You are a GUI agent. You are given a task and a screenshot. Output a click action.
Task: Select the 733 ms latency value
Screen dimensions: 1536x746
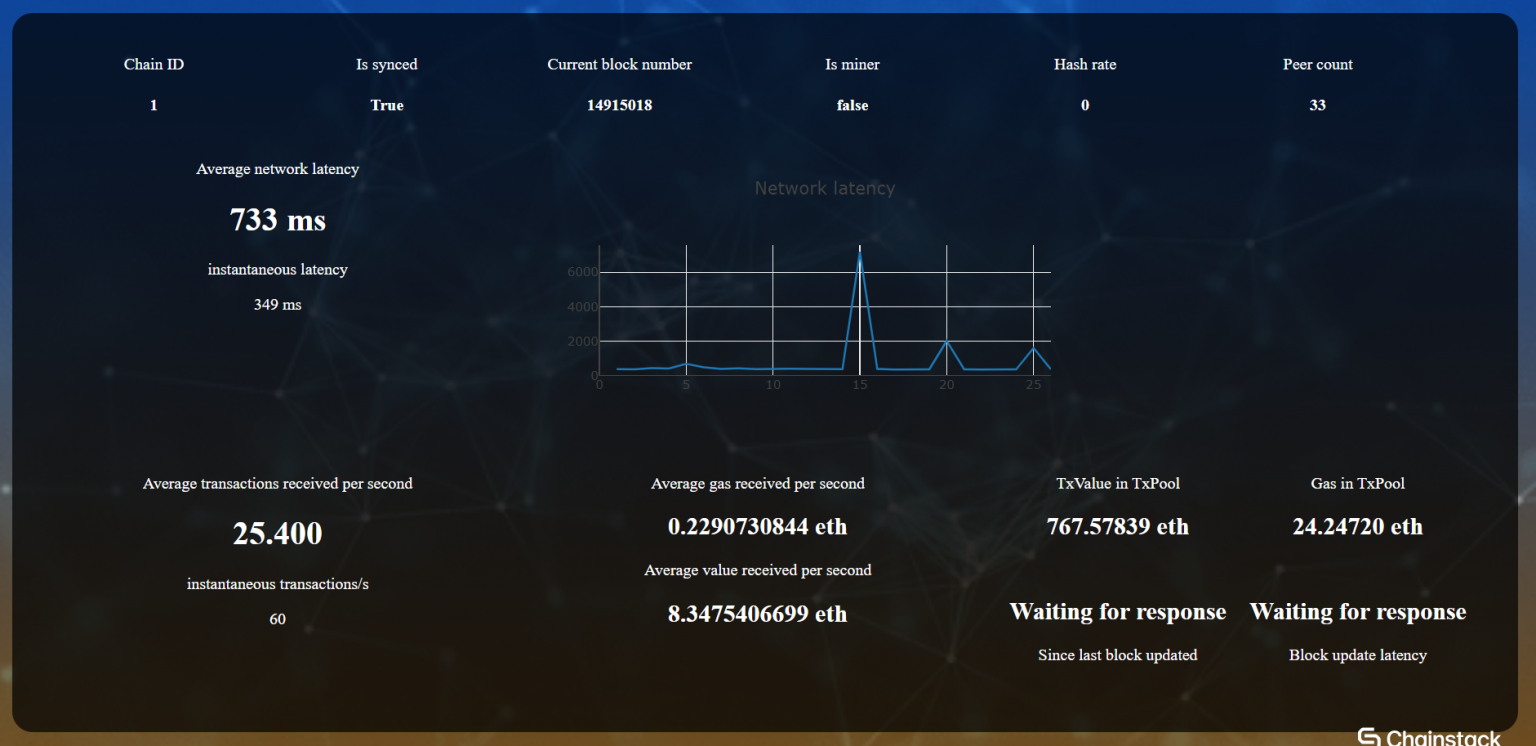[278, 219]
